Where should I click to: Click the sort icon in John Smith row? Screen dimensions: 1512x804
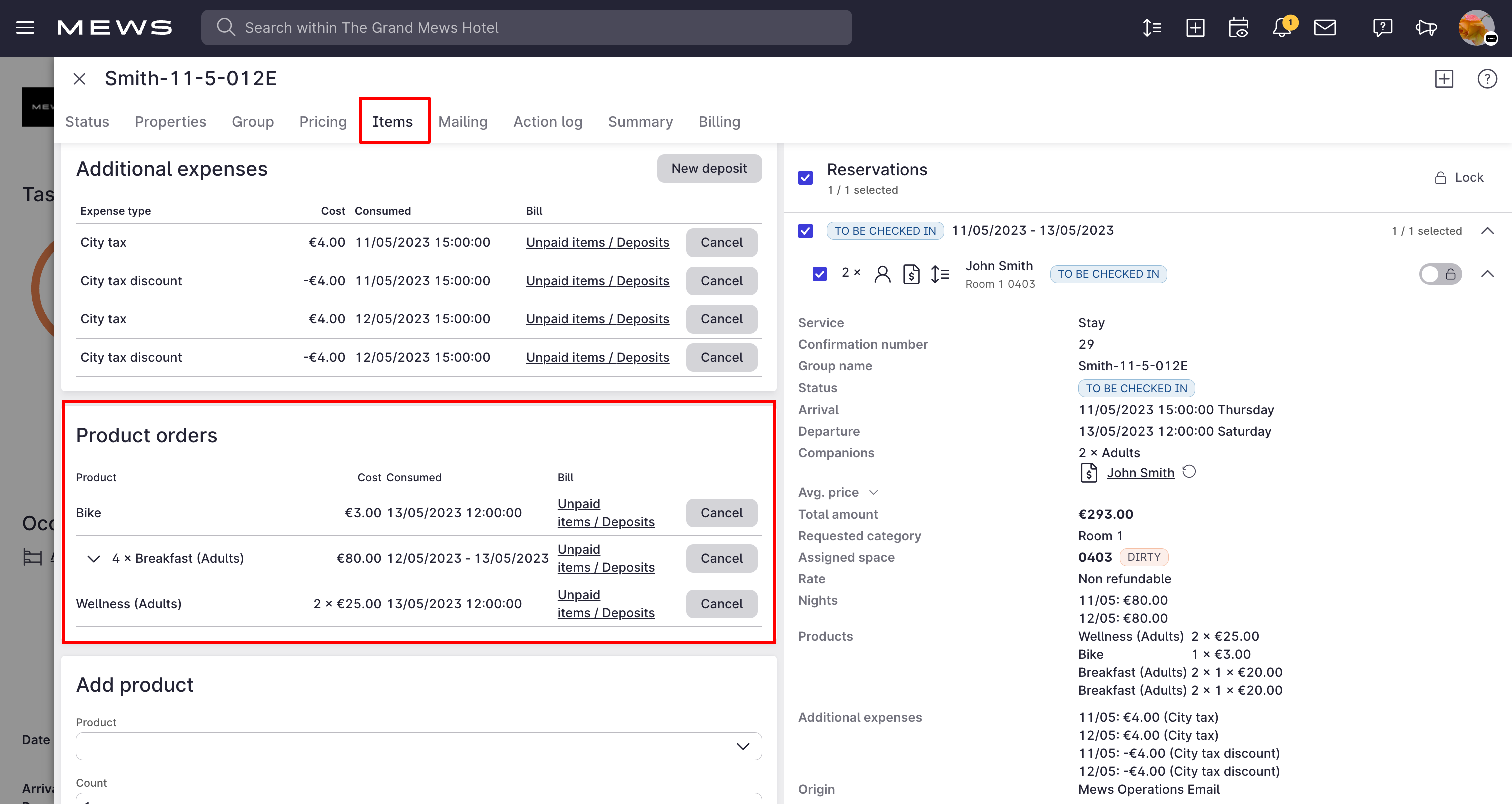[x=940, y=274]
